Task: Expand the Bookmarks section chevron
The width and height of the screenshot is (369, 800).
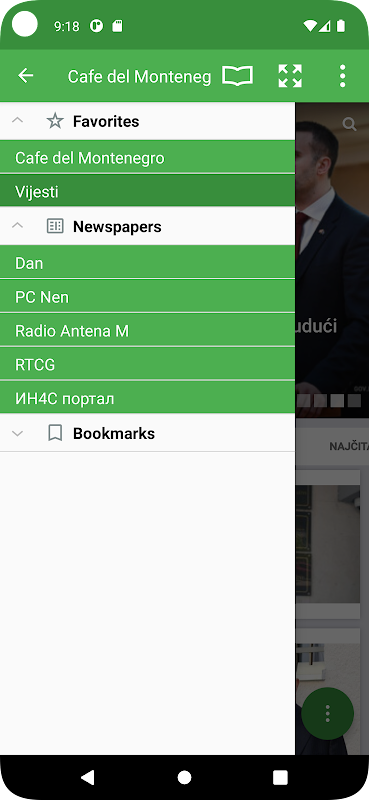Action: click(17, 433)
